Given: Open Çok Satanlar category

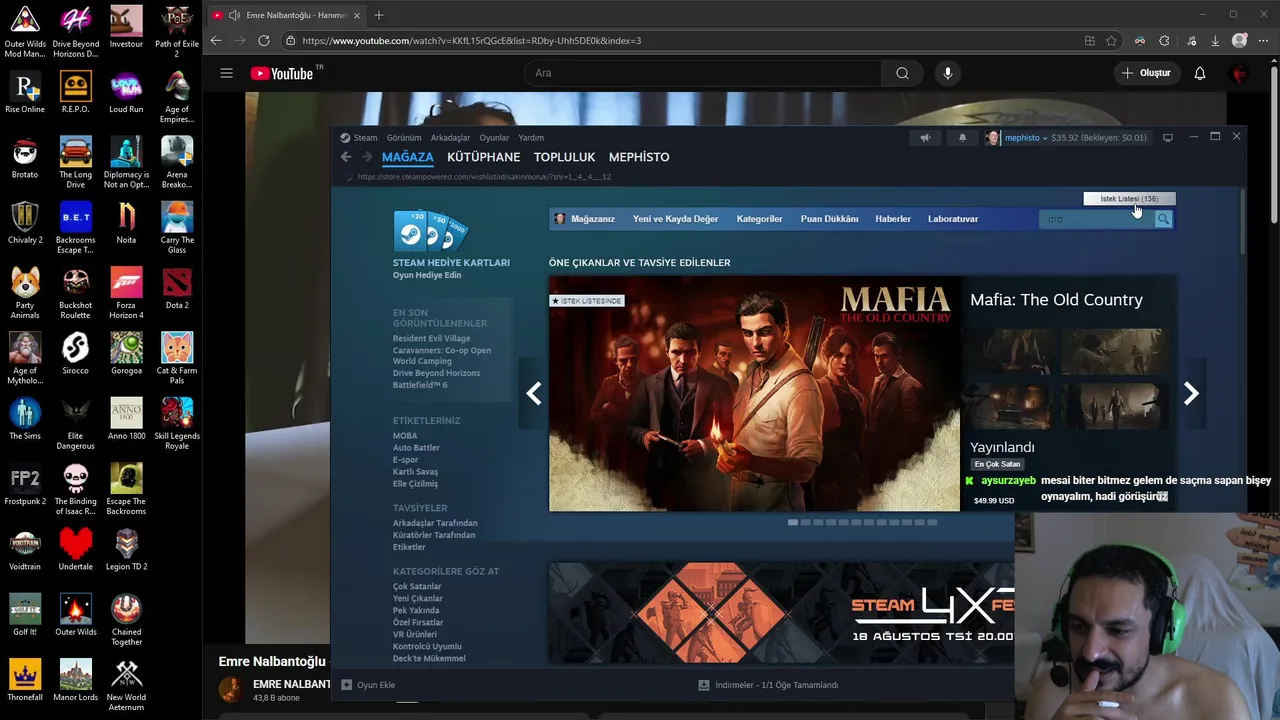Looking at the screenshot, I should pyautogui.click(x=417, y=587).
